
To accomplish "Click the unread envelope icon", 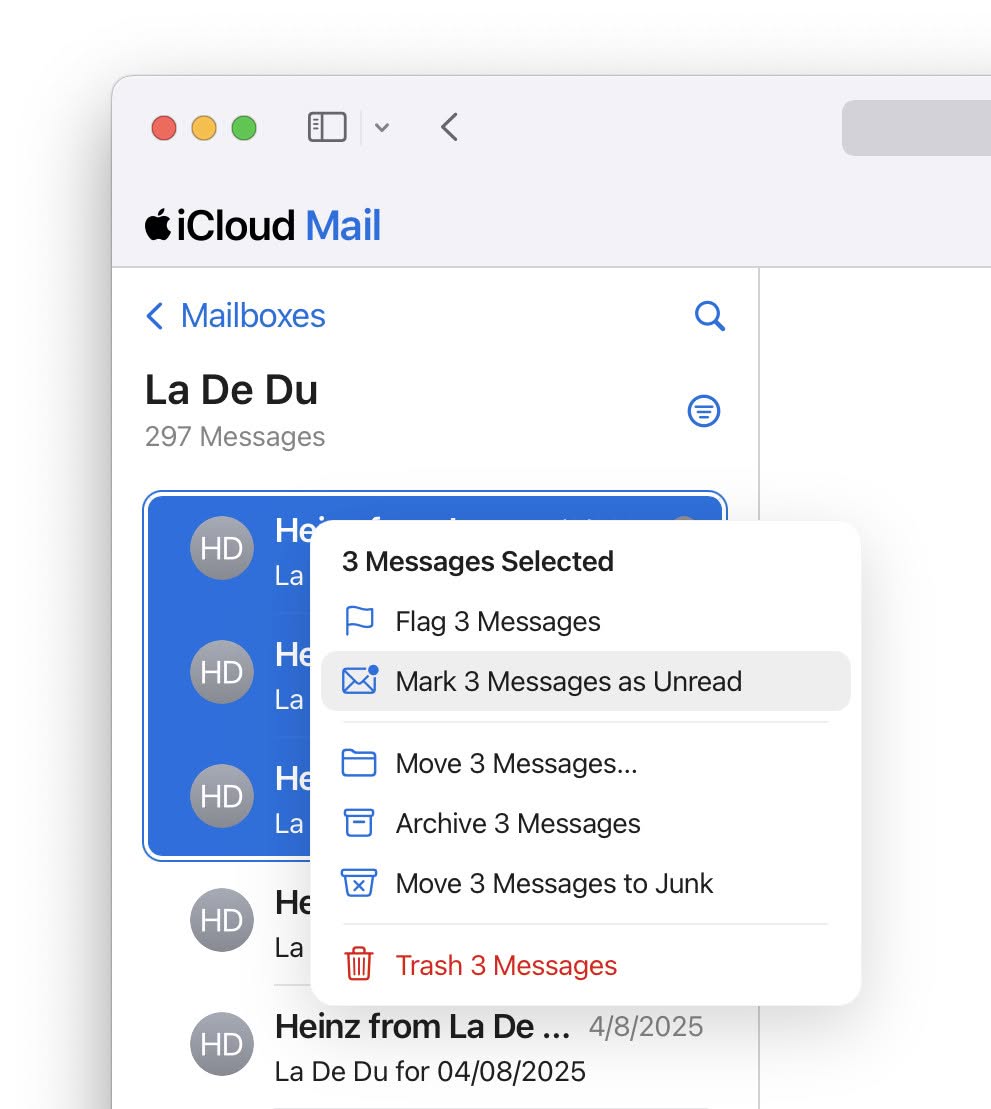I will point(360,680).
